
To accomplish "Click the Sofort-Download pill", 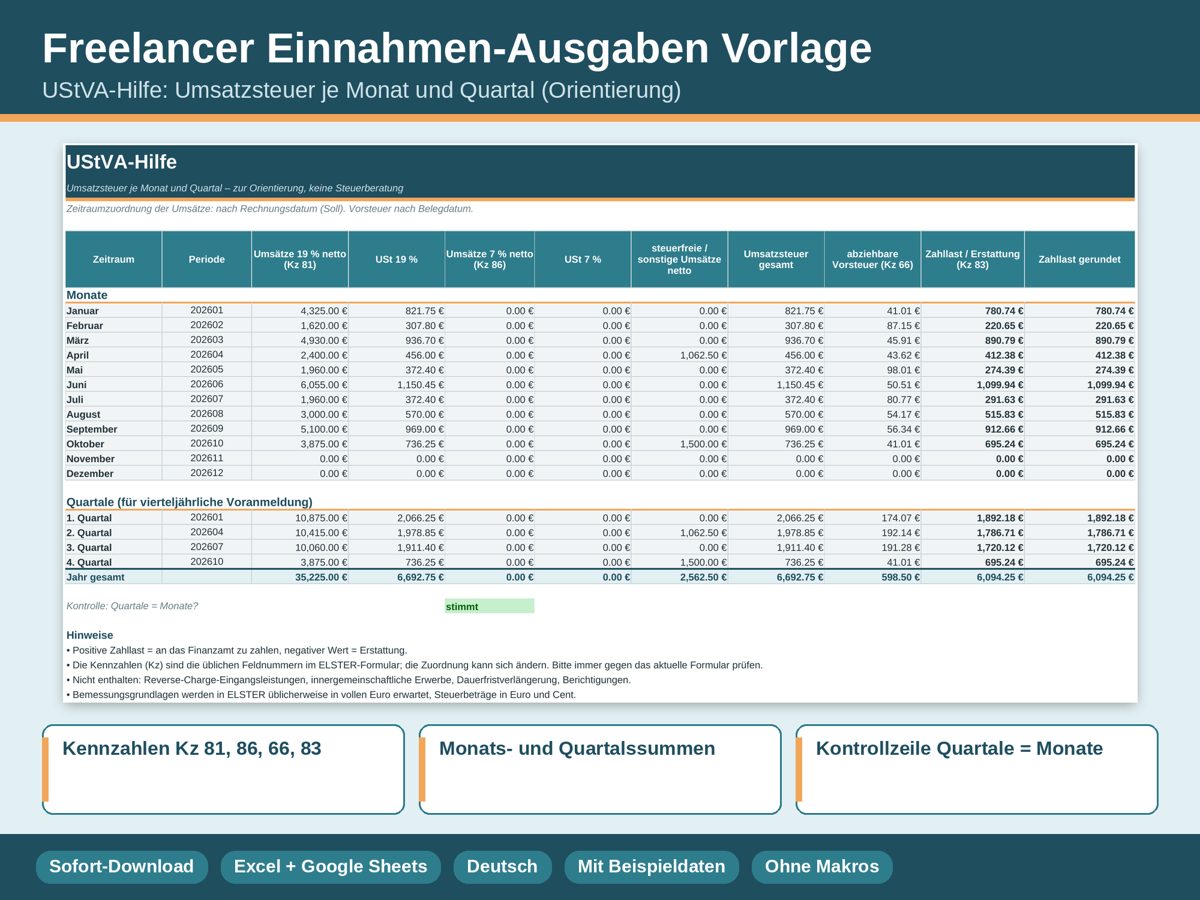I will 121,867.
